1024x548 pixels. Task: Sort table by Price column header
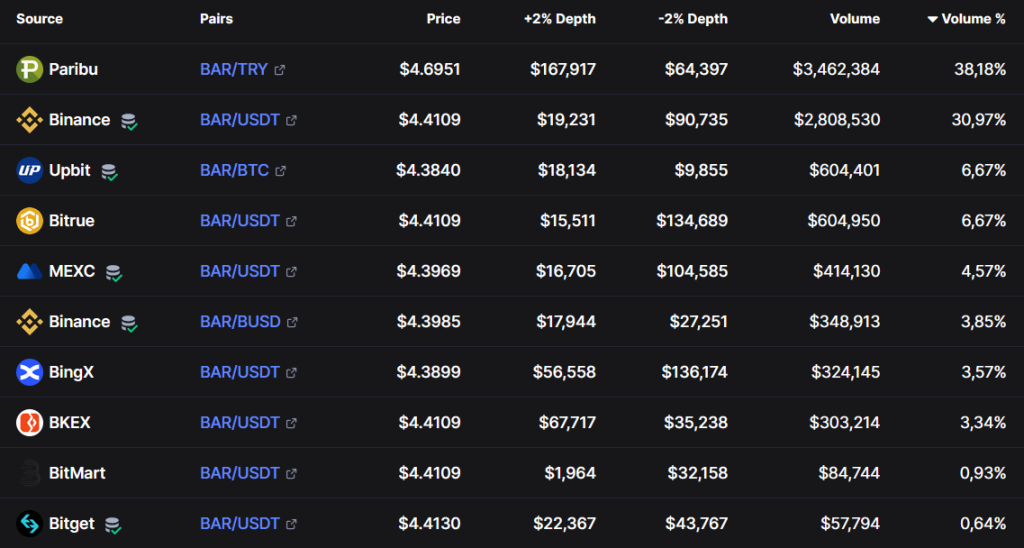pos(443,19)
